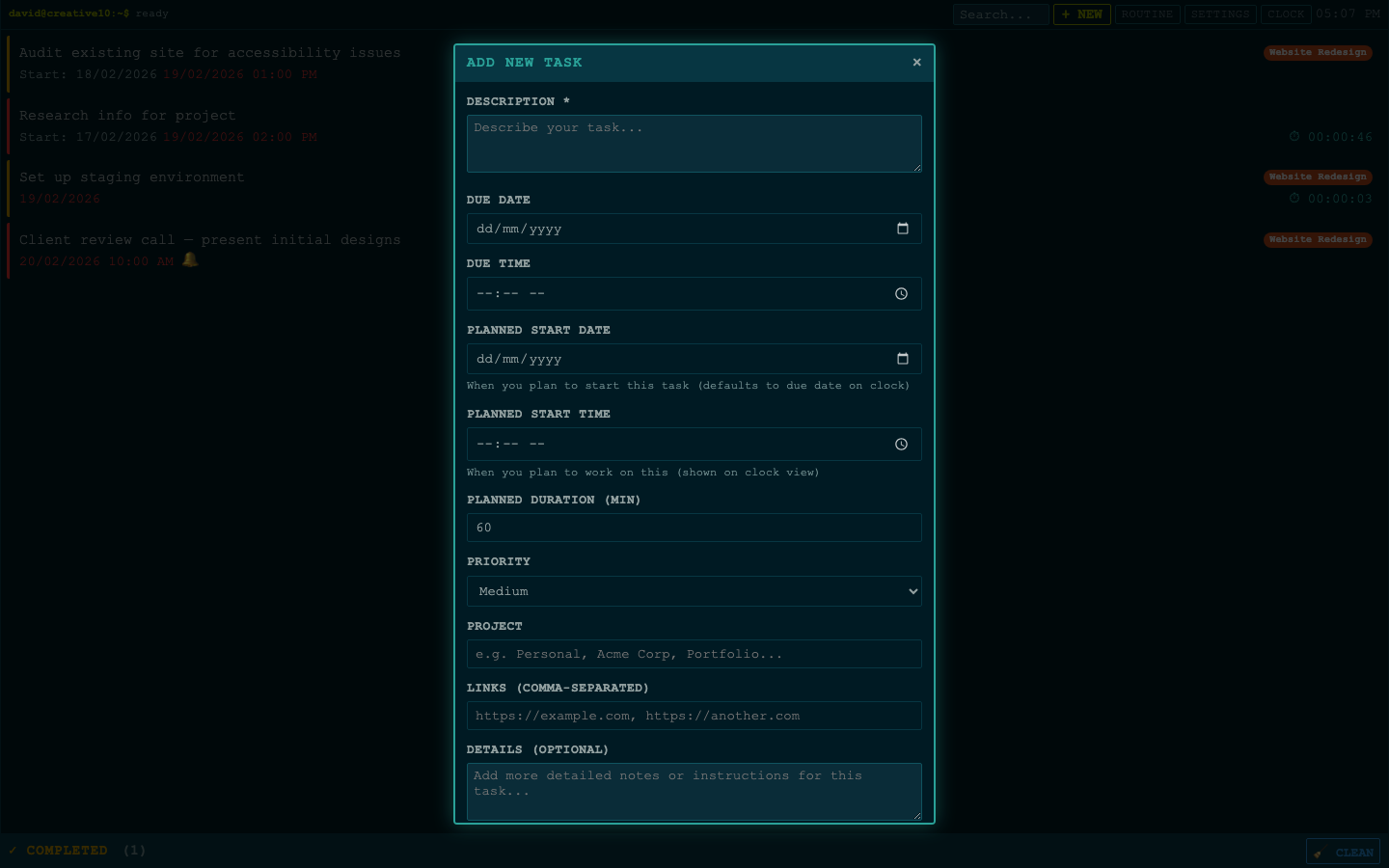Click the Website Redesign tag on staging task
The height and width of the screenshot is (868, 1389).
point(1318,176)
